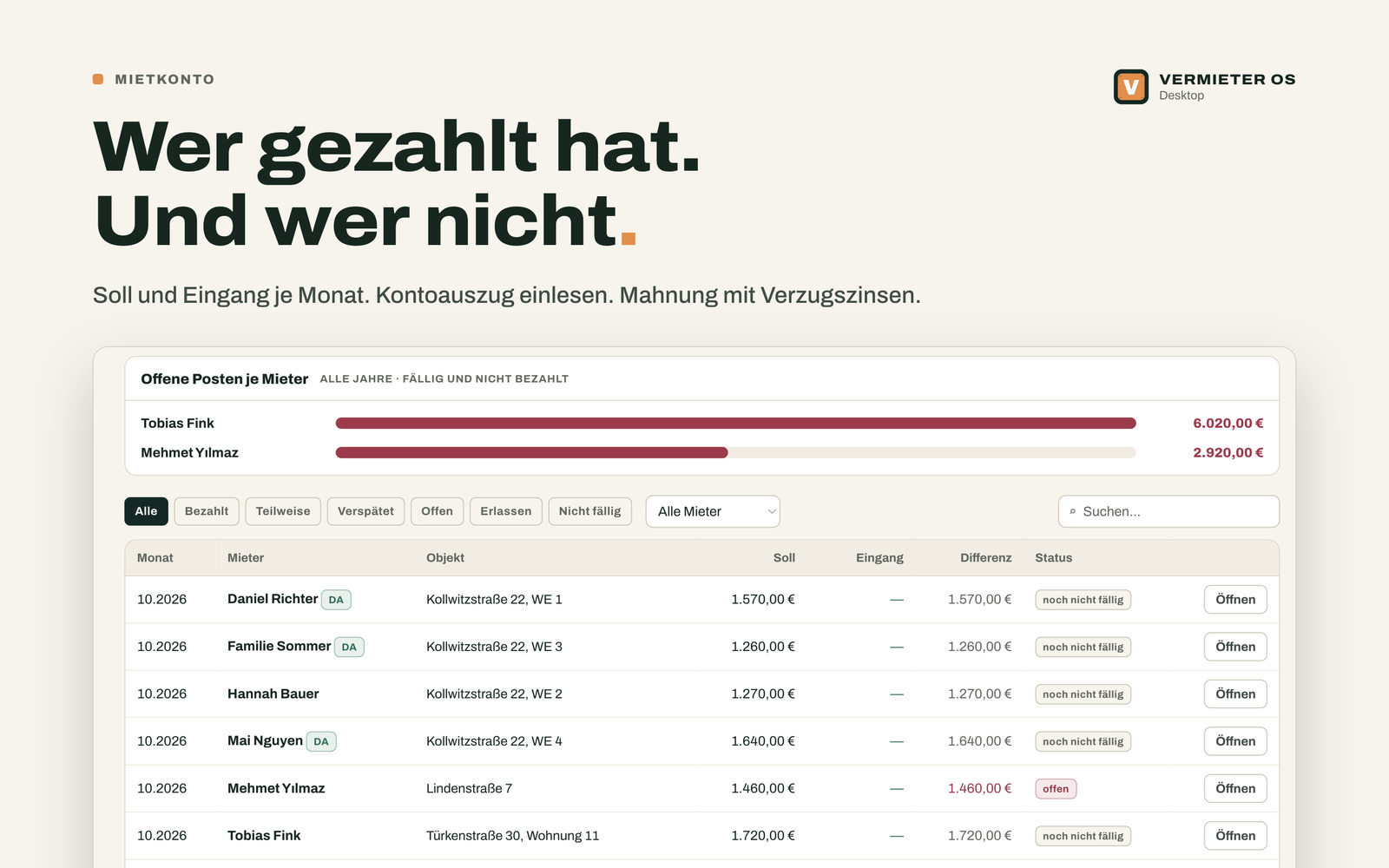Viewport: 1389px width, 868px height.
Task: Click Hannah Bauer's 'noch nicht fällig' badge
Action: click(x=1083, y=694)
